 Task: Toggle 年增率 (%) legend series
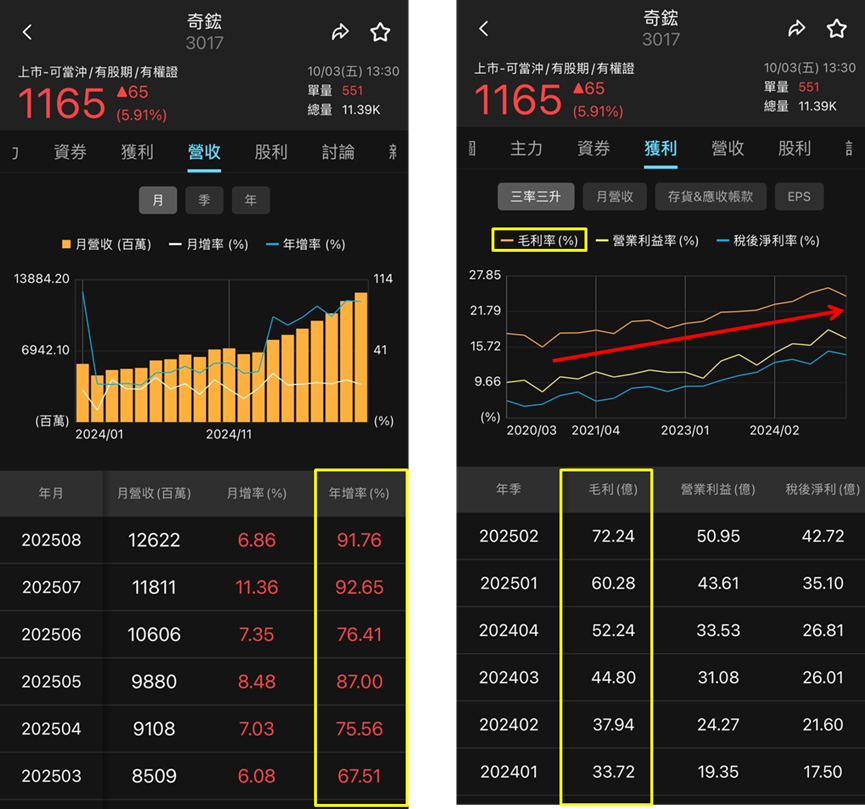[306, 244]
